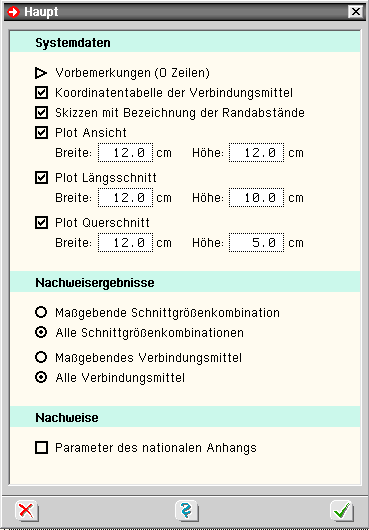
Task: Select Maßgebendes Verbindungsmittel radio button
Action: pyautogui.click(x=41, y=357)
